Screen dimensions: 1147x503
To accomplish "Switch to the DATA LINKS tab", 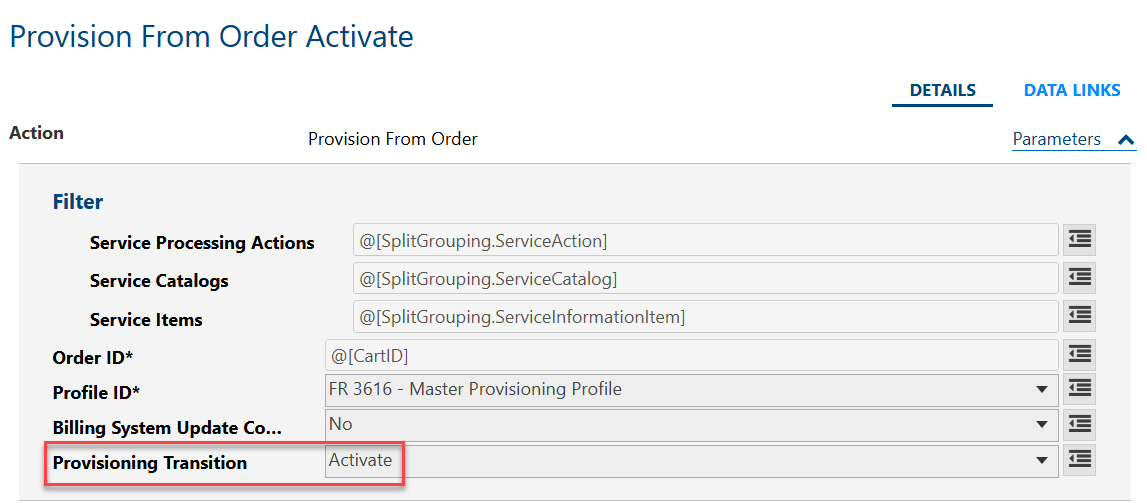I will coord(1072,90).
